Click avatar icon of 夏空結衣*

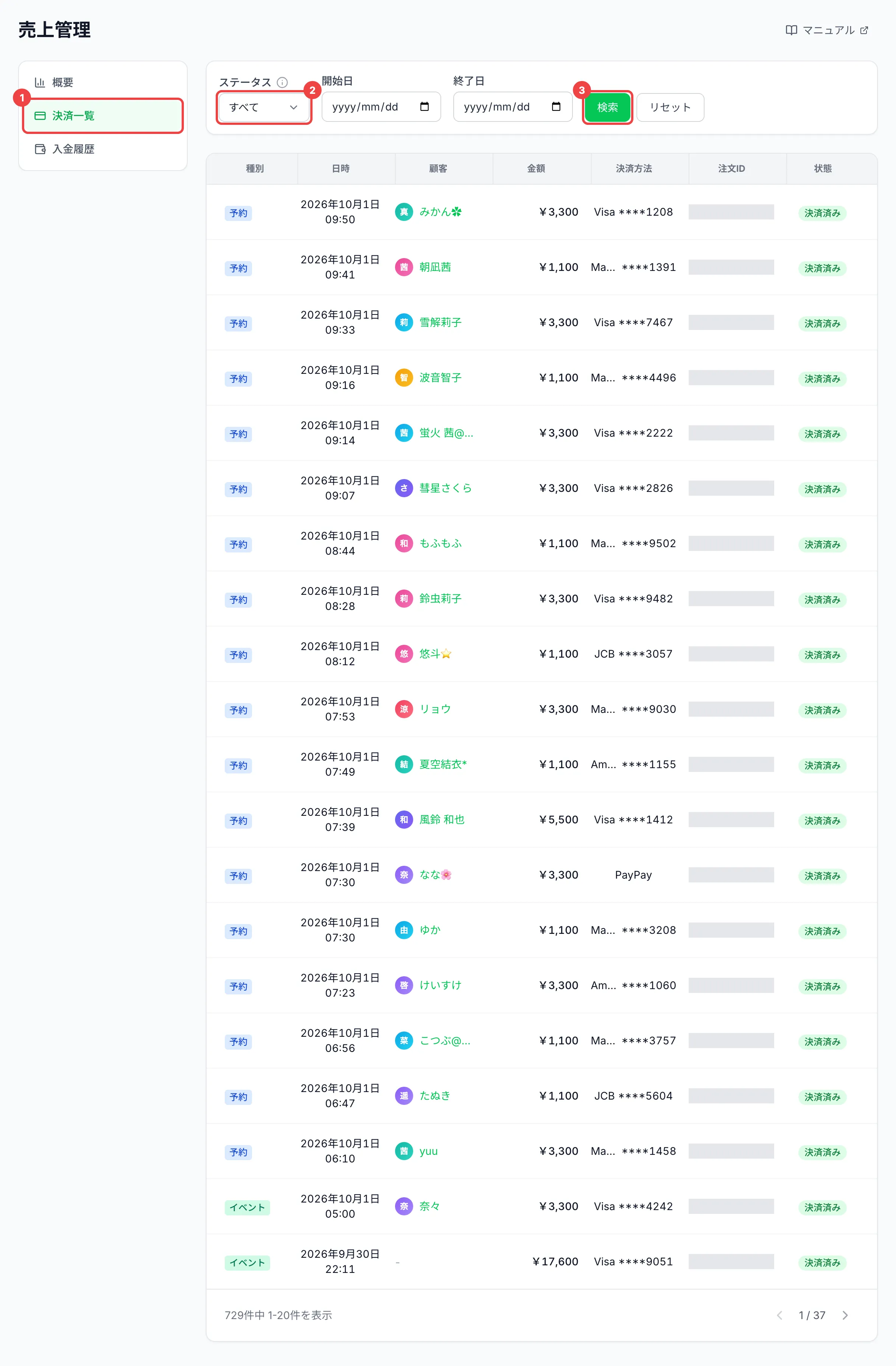[404, 764]
